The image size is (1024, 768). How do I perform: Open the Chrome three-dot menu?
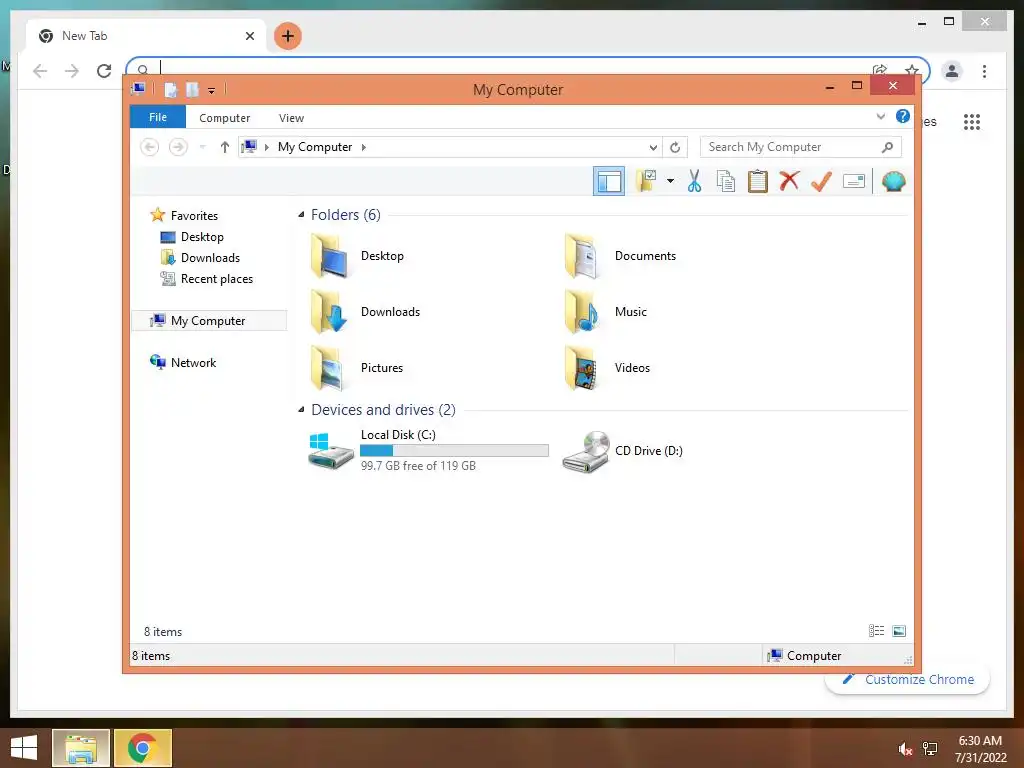pos(984,71)
